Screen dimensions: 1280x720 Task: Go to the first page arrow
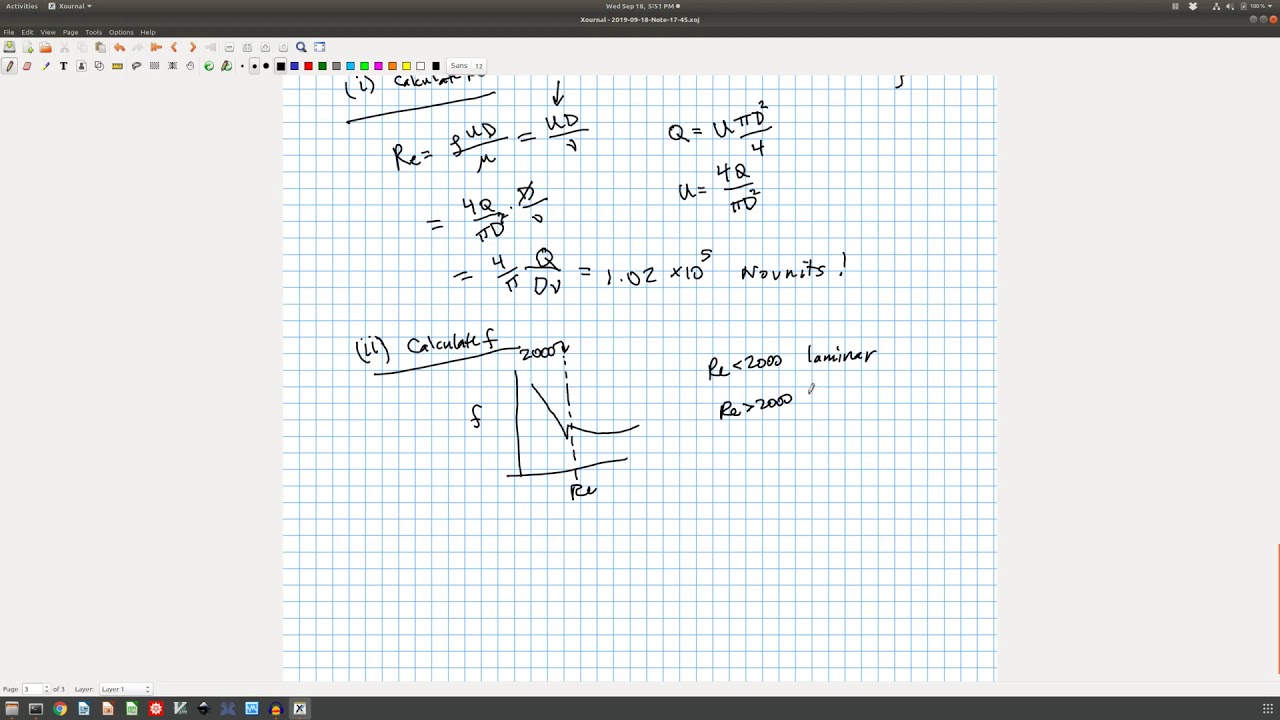(x=156, y=47)
